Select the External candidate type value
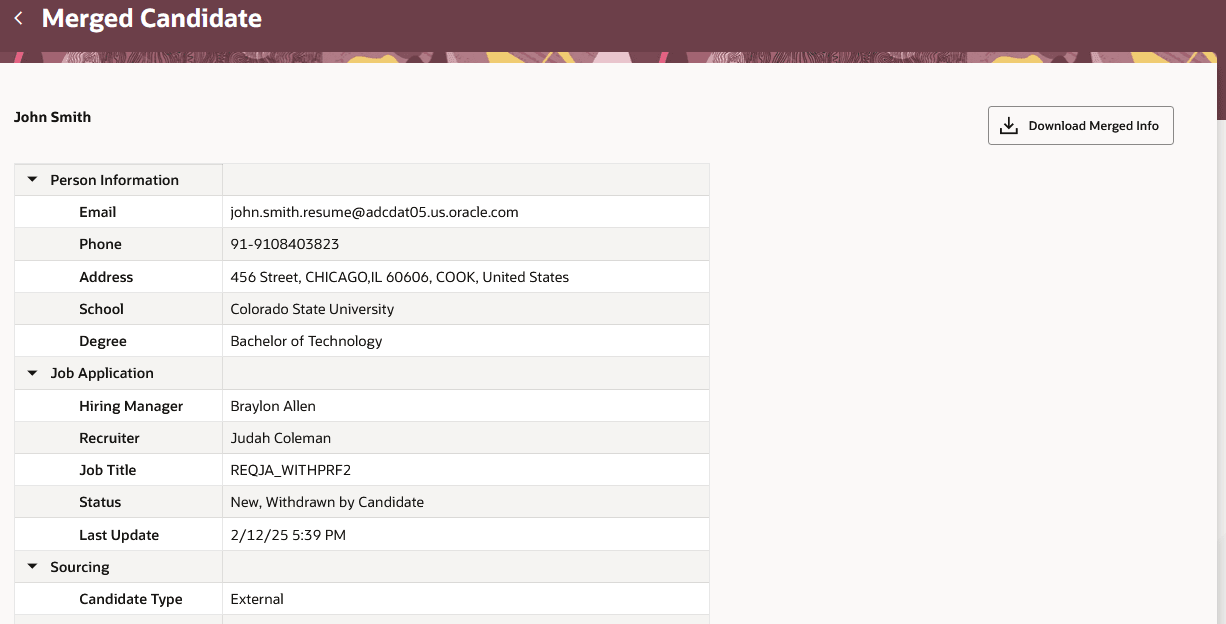The image size is (1226, 624). [257, 599]
